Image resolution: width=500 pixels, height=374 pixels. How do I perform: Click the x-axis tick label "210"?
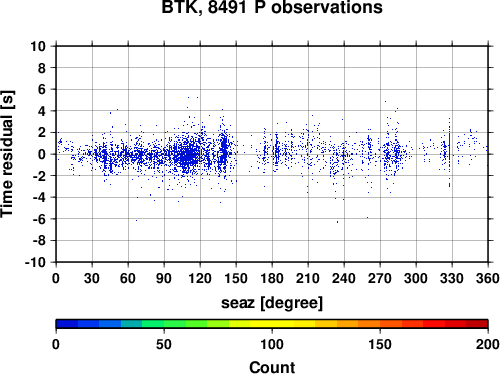(x=308, y=278)
